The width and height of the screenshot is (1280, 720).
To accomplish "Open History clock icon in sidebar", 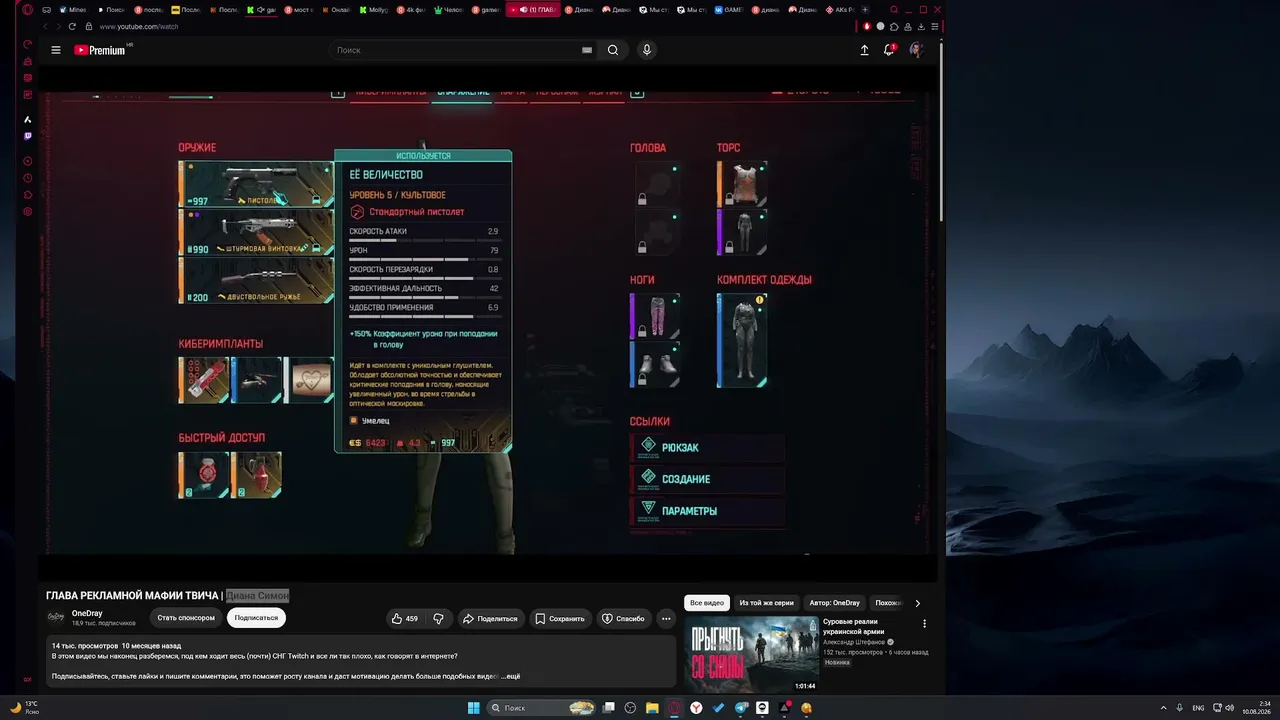I will point(28,178).
